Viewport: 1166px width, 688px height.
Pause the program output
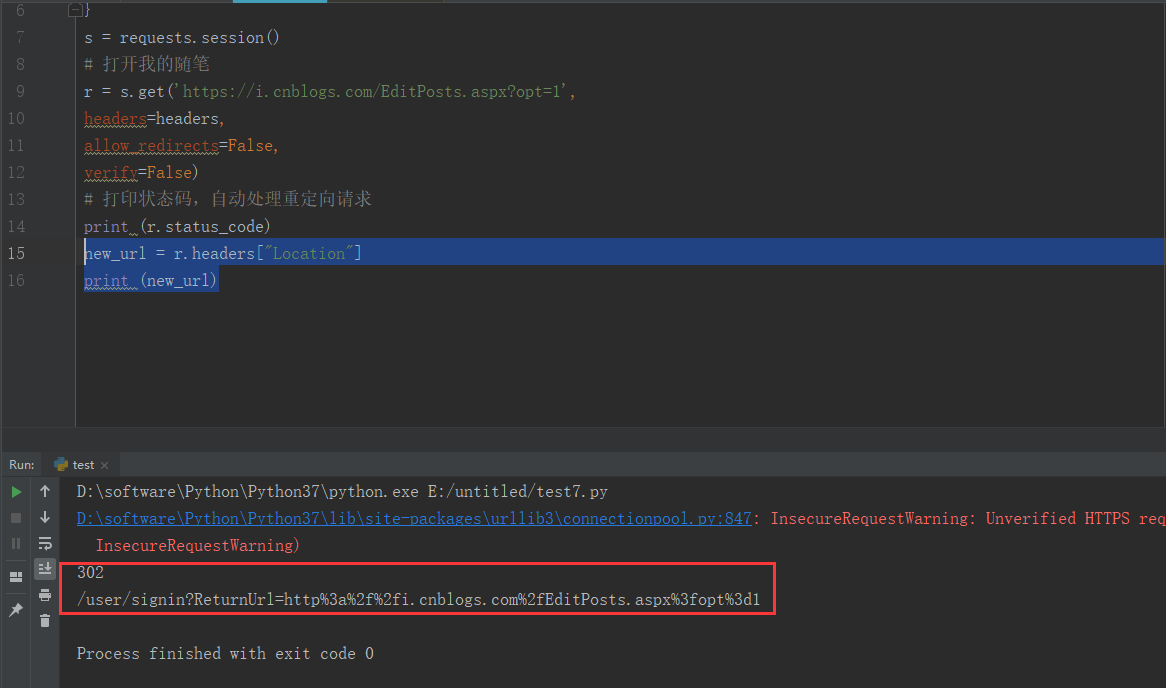coord(16,543)
